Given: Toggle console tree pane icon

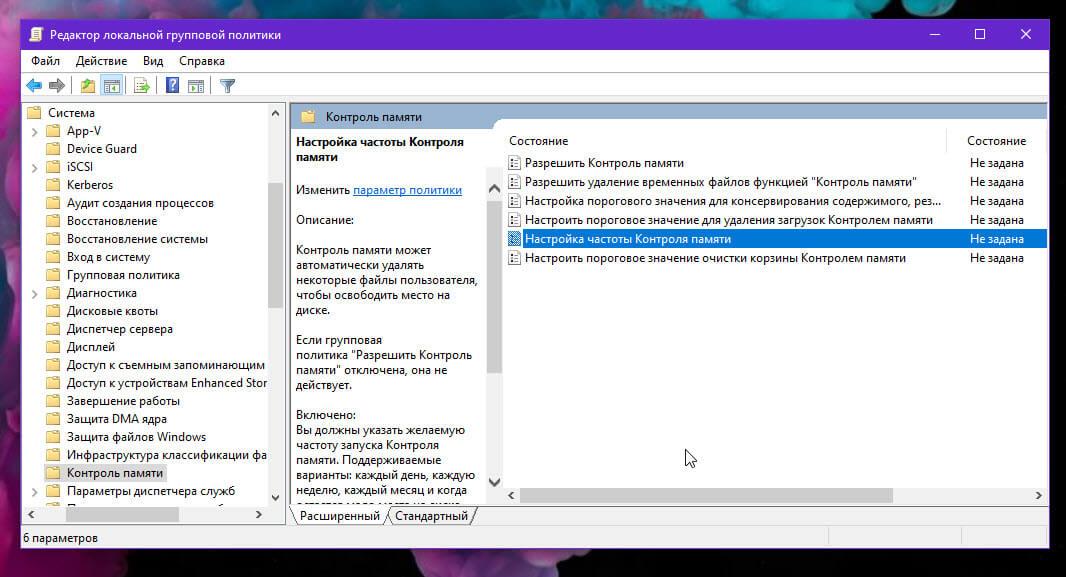Looking at the screenshot, I should pos(111,86).
